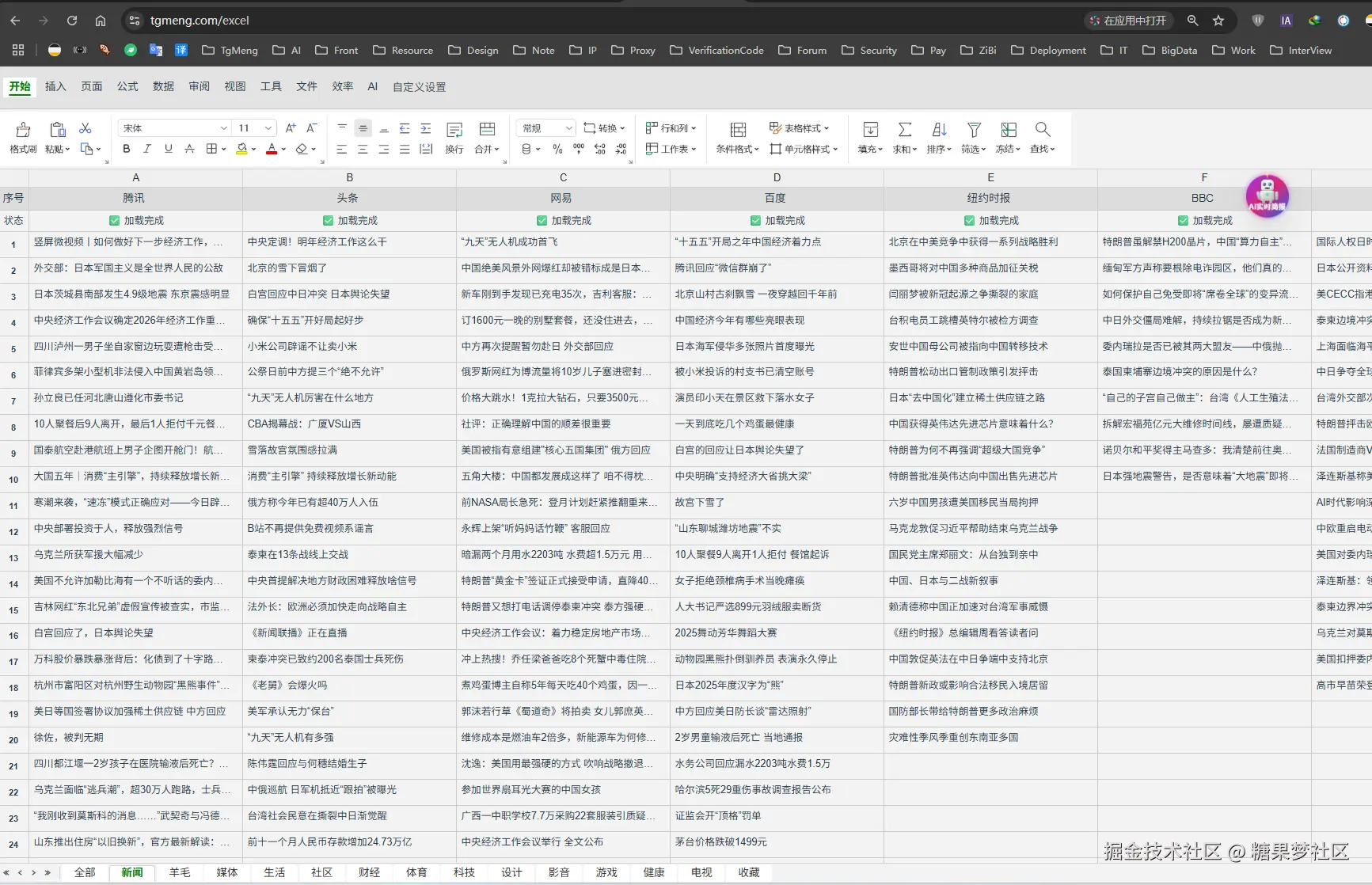
Task: Open the font name dropdown showing 宋体
Action: (x=175, y=128)
